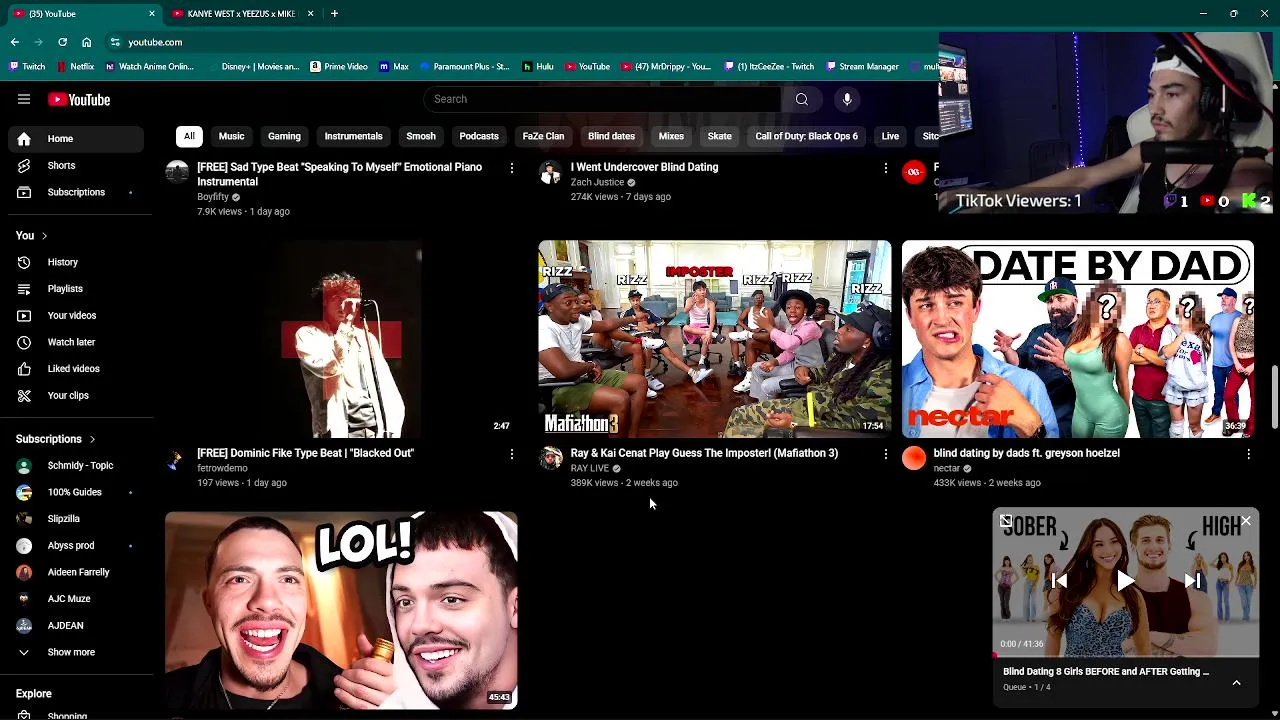Viewport: 1280px width, 720px height.
Task: Close the miniplayer
Action: point(1246,521)
